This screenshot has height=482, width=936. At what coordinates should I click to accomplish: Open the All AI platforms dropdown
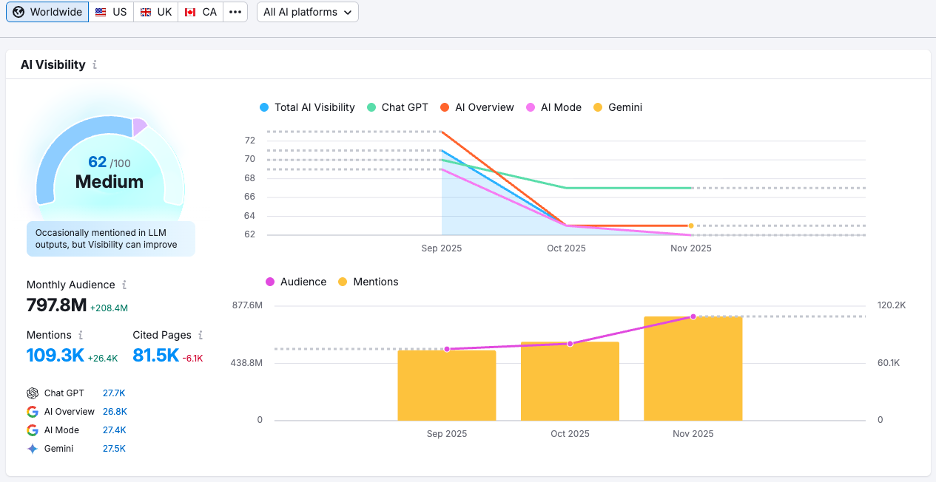307,12
